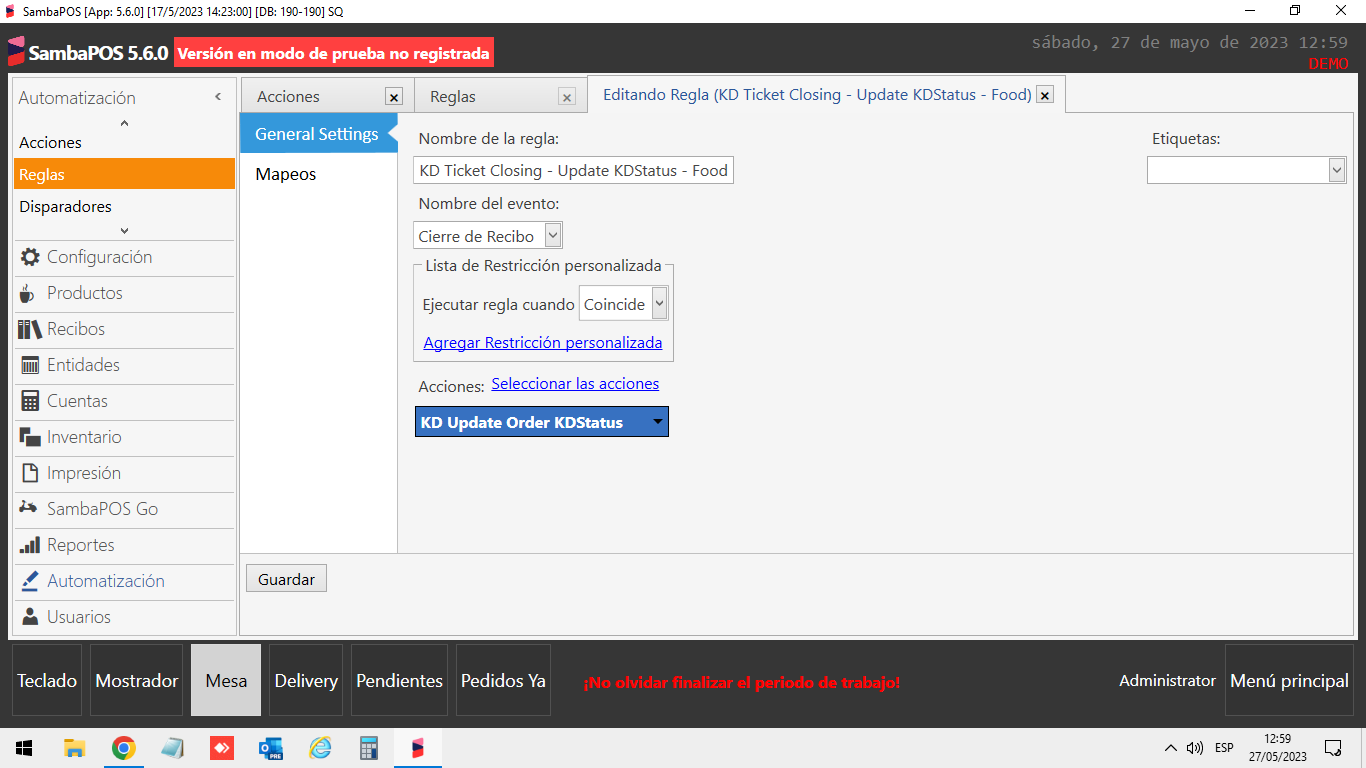The width and height of the screenshot is (1366, 768).
Task: Select Acciones in sidebar list
Action: point(125,143)
